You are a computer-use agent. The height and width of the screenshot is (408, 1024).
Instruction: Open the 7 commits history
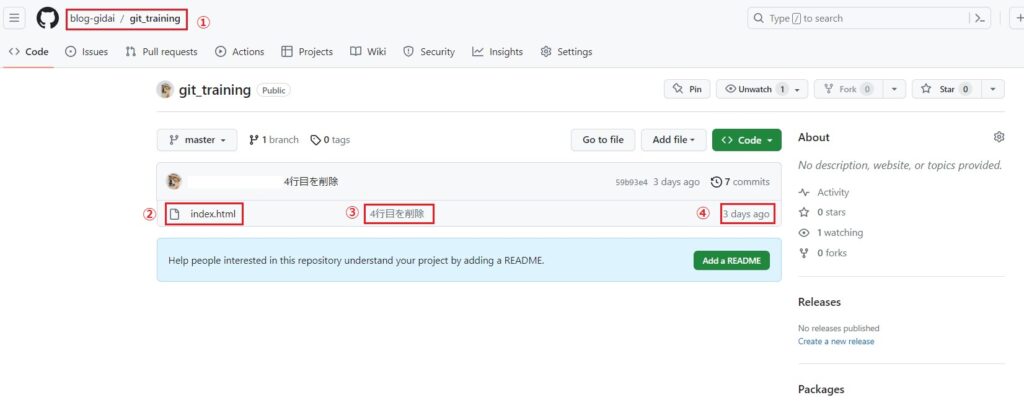(x=740, y=182)
